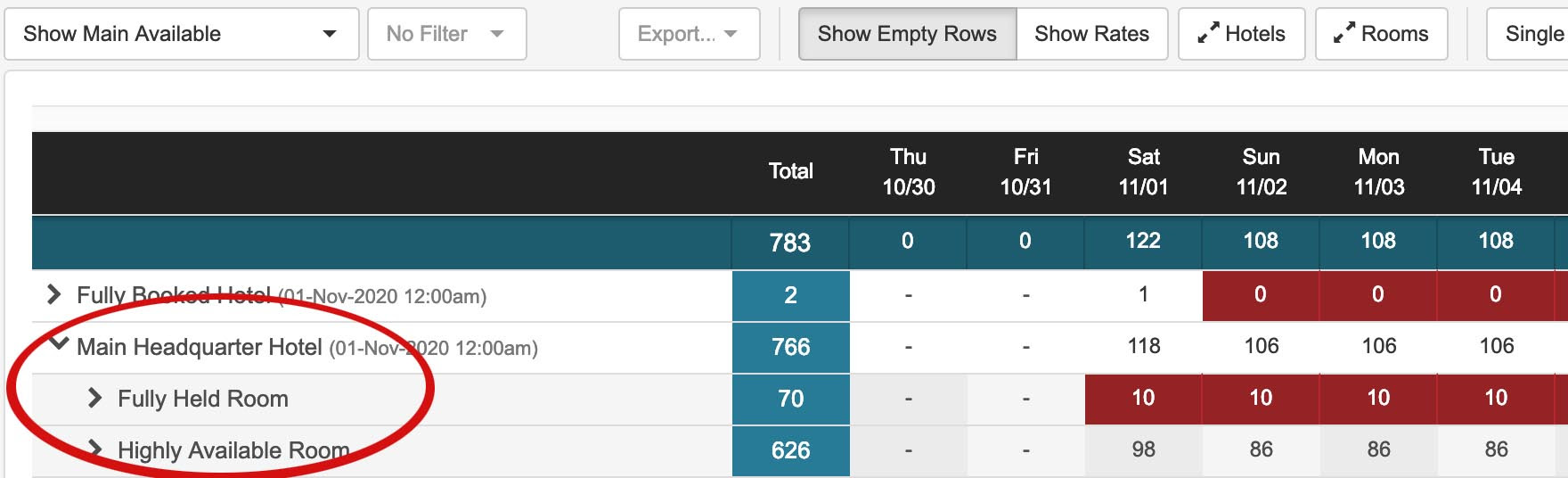
Task: Click the 626 total for Highly Available Room
Action: coord(791,450)
